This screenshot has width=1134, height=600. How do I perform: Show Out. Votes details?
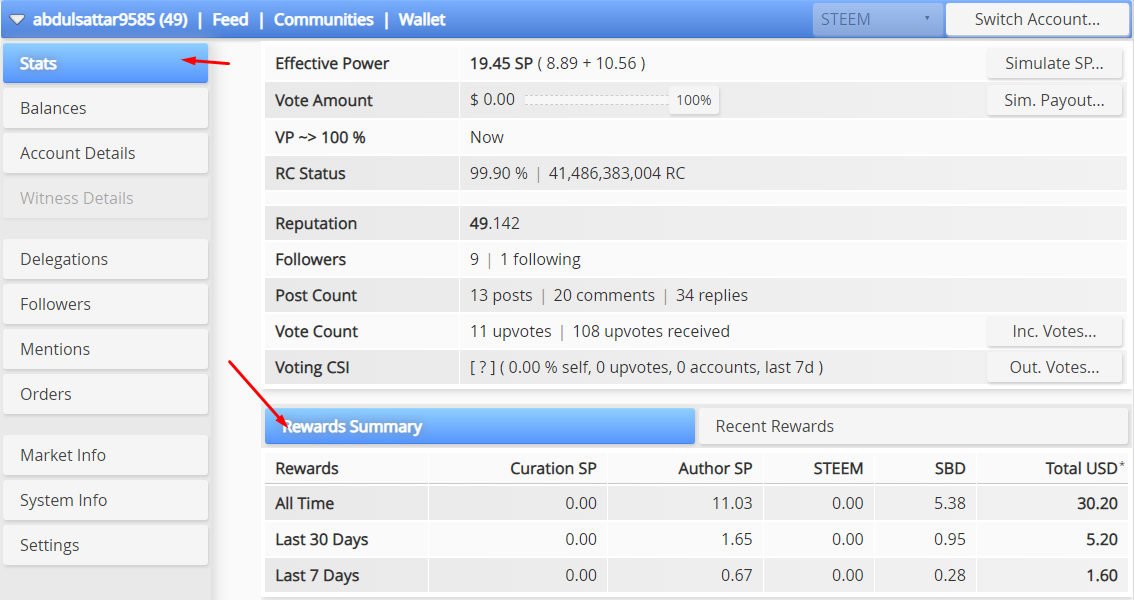[x=1054, y=367]
